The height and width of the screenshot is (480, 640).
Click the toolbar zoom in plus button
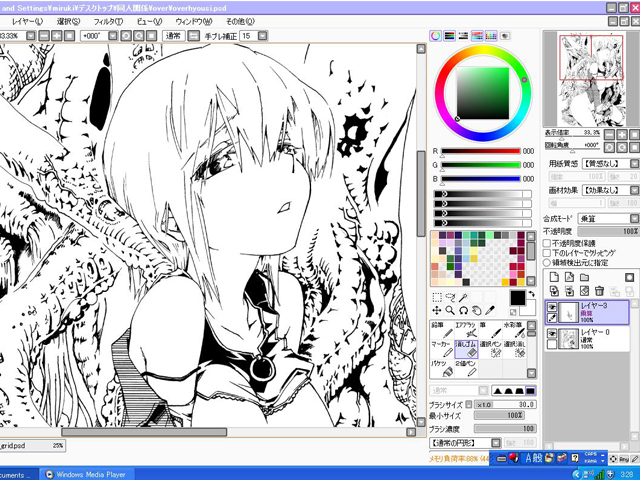coord(57,36)
